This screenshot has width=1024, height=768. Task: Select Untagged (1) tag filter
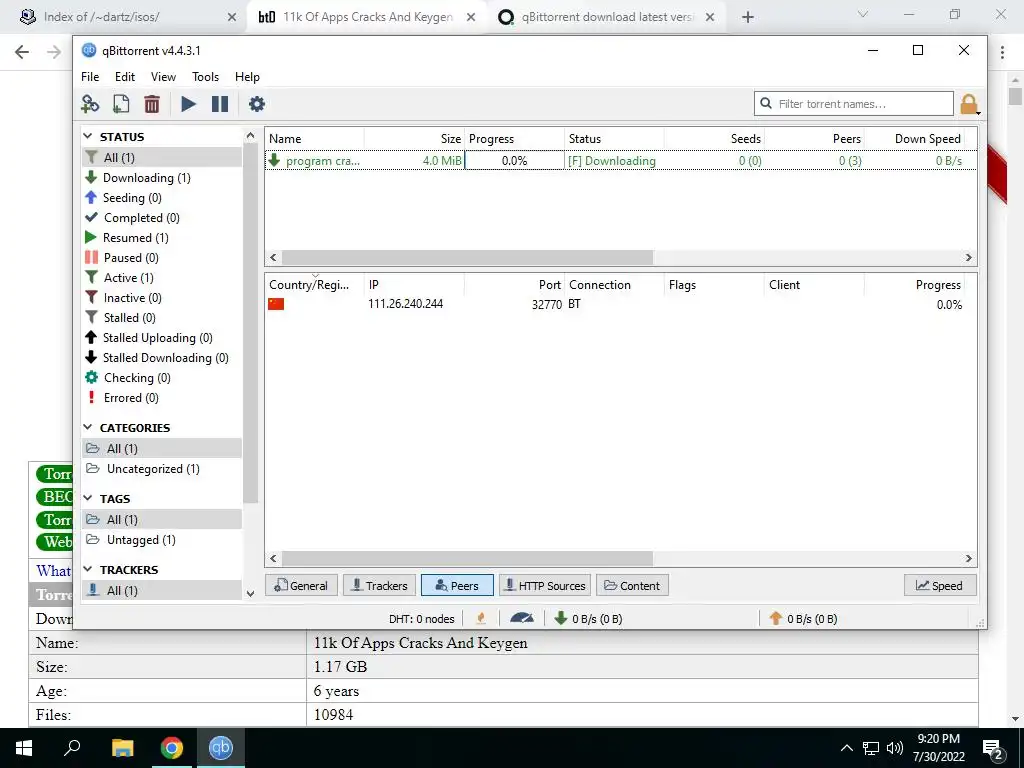(x=162, y=540)
